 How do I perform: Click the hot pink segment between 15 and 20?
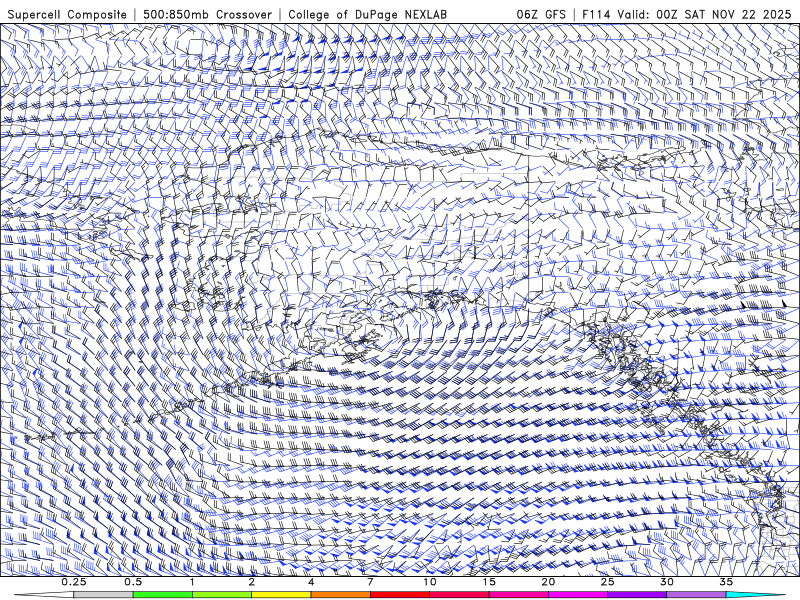tap(518, 595)
